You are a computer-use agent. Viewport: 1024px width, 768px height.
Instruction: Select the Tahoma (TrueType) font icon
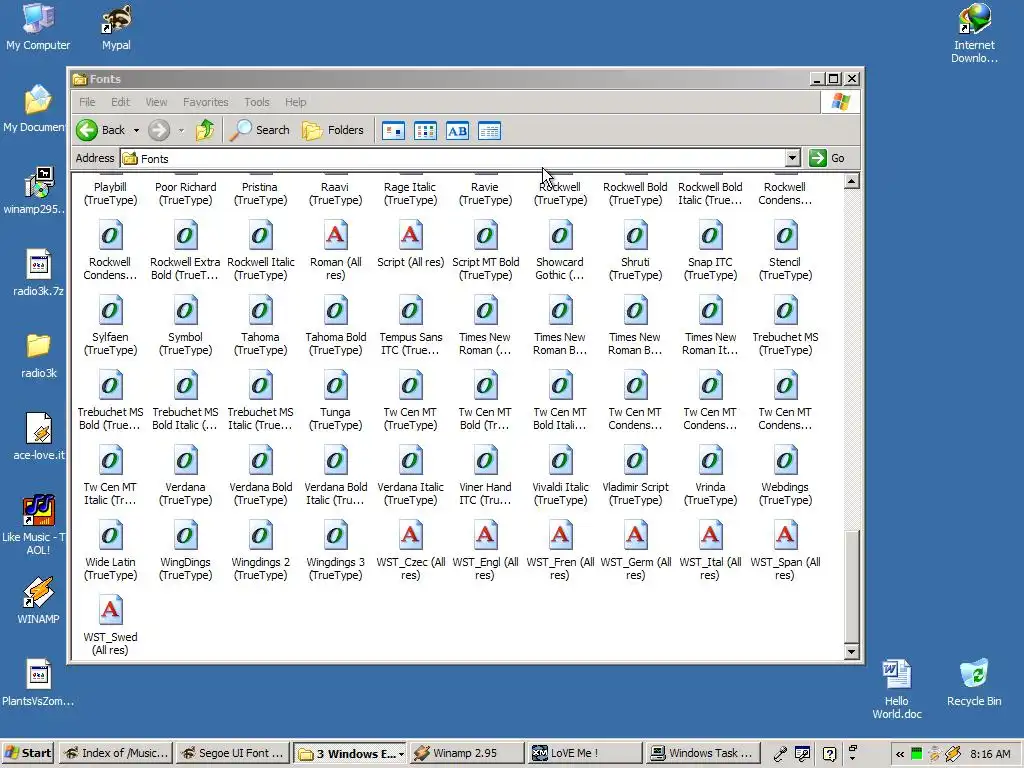pyautogui.click(x=261, y=311)
